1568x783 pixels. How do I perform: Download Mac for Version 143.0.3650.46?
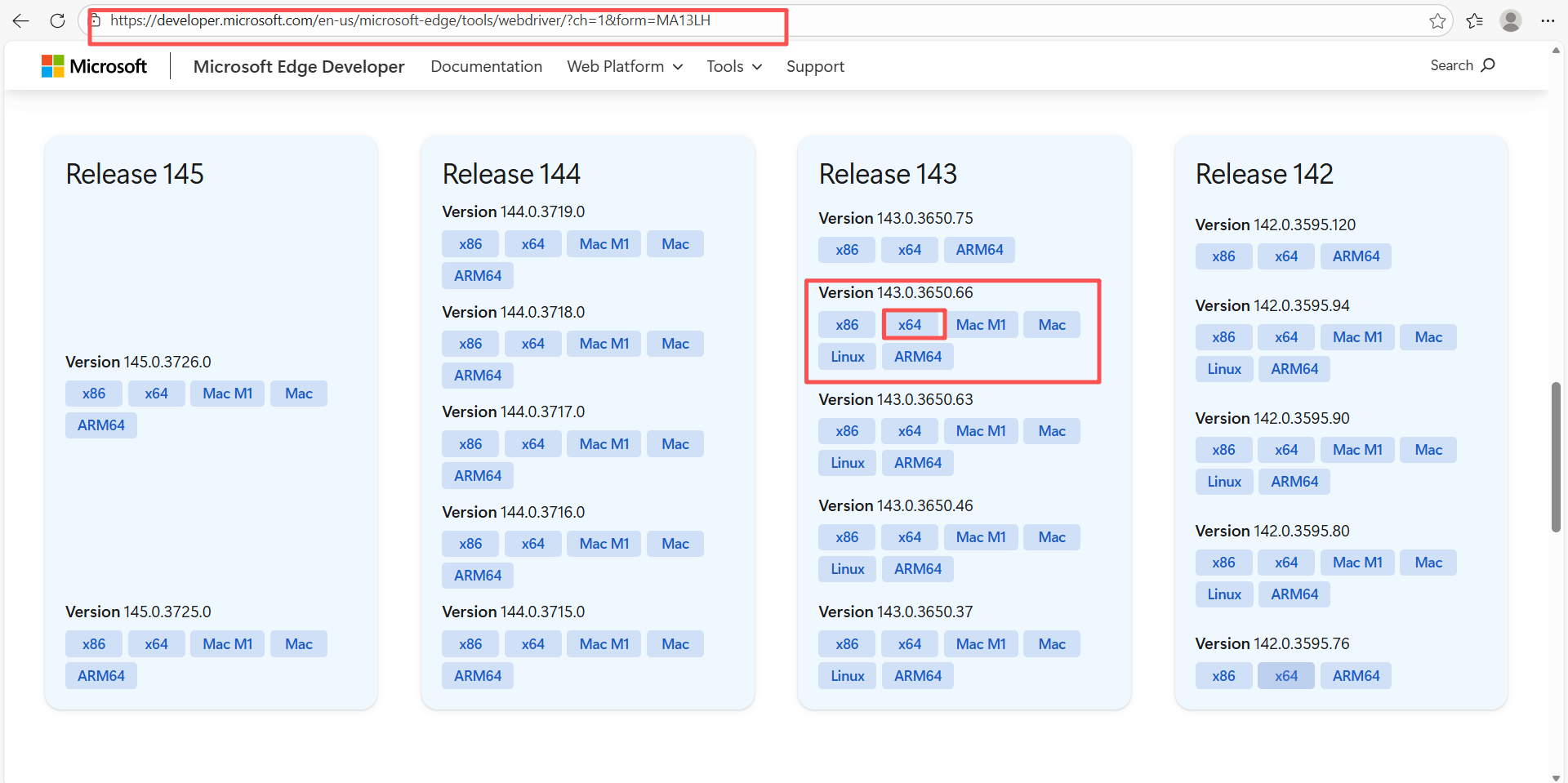[1052, 537]
